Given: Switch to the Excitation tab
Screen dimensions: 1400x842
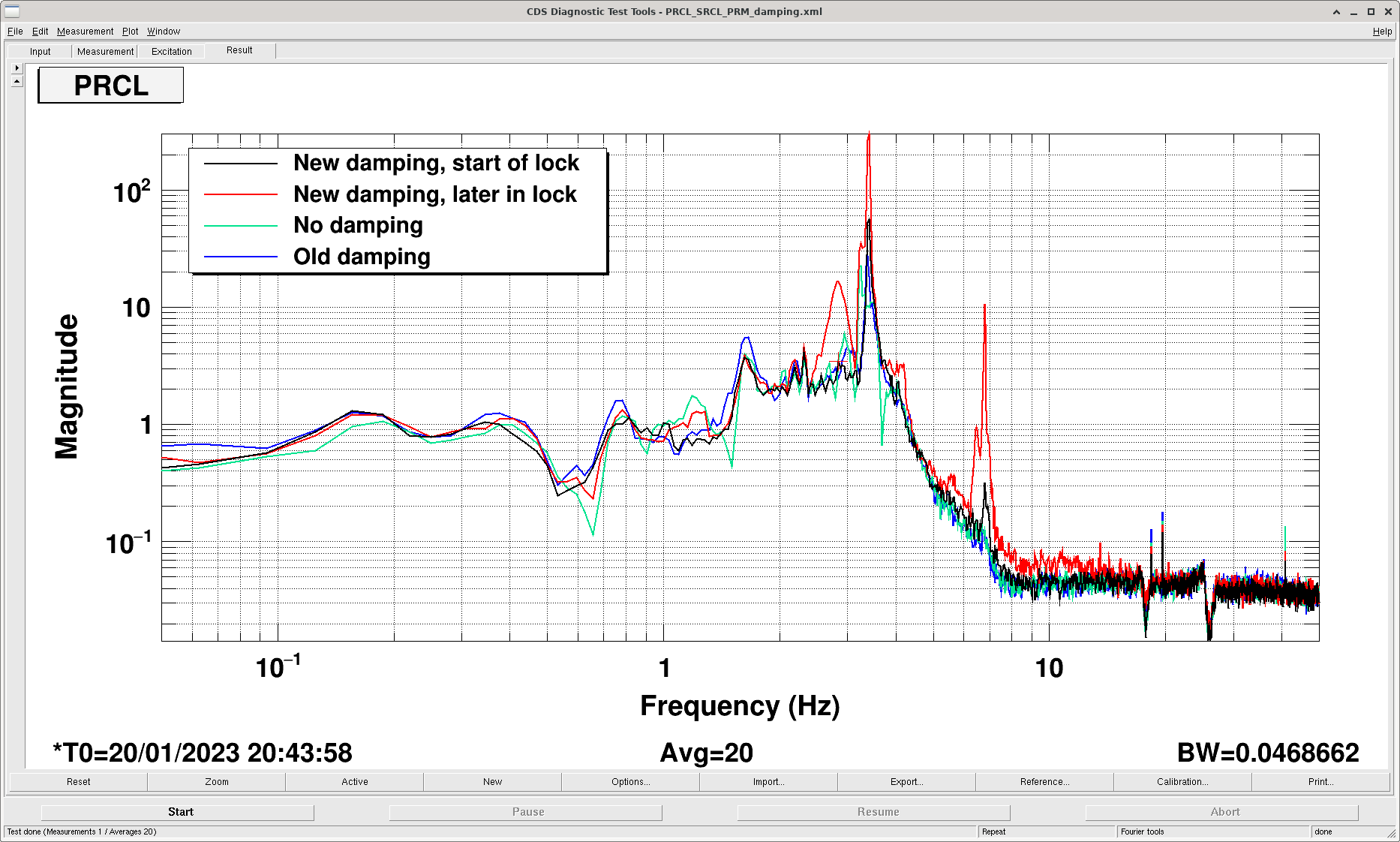Looking at the screenshot, I should 172,51.
